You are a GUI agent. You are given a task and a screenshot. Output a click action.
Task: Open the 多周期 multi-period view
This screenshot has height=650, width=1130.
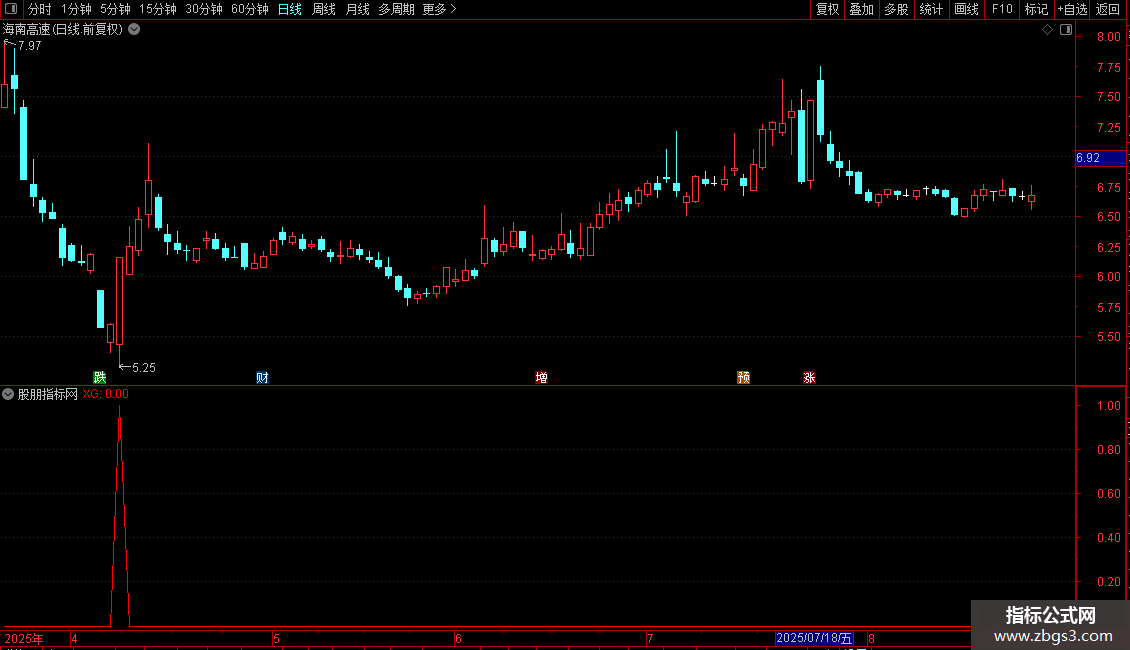(396, 9)
